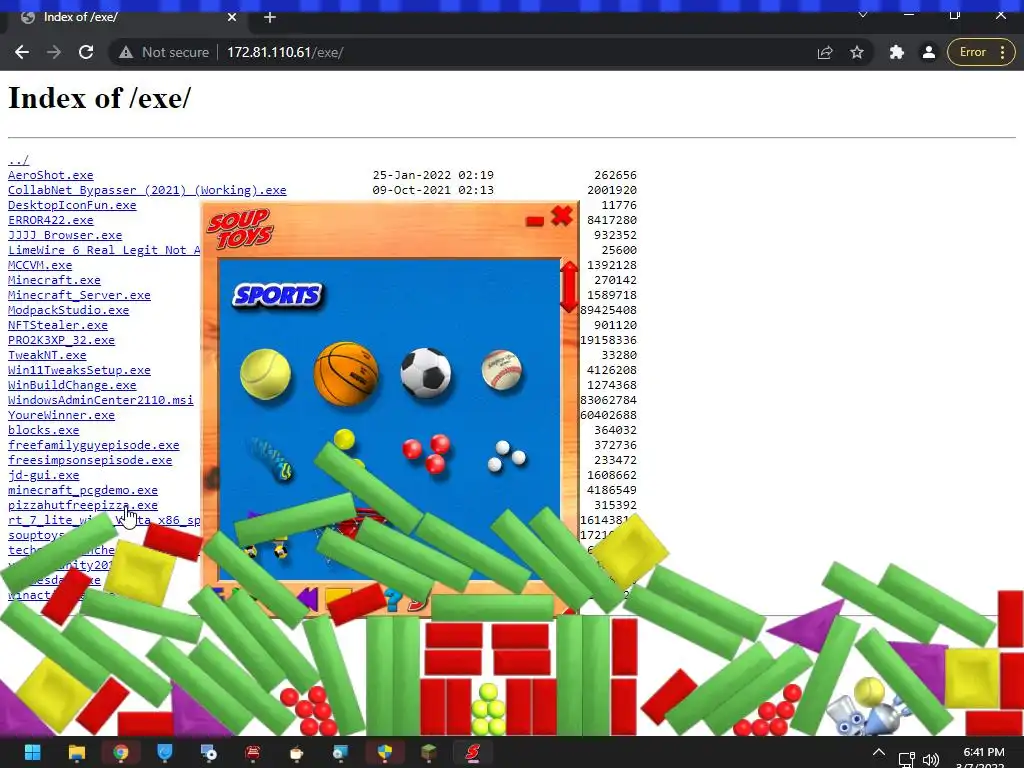Switch to Chrome on the taskbar
The width and height of the screenshot is (1024, 768).
tap(121, 752)
